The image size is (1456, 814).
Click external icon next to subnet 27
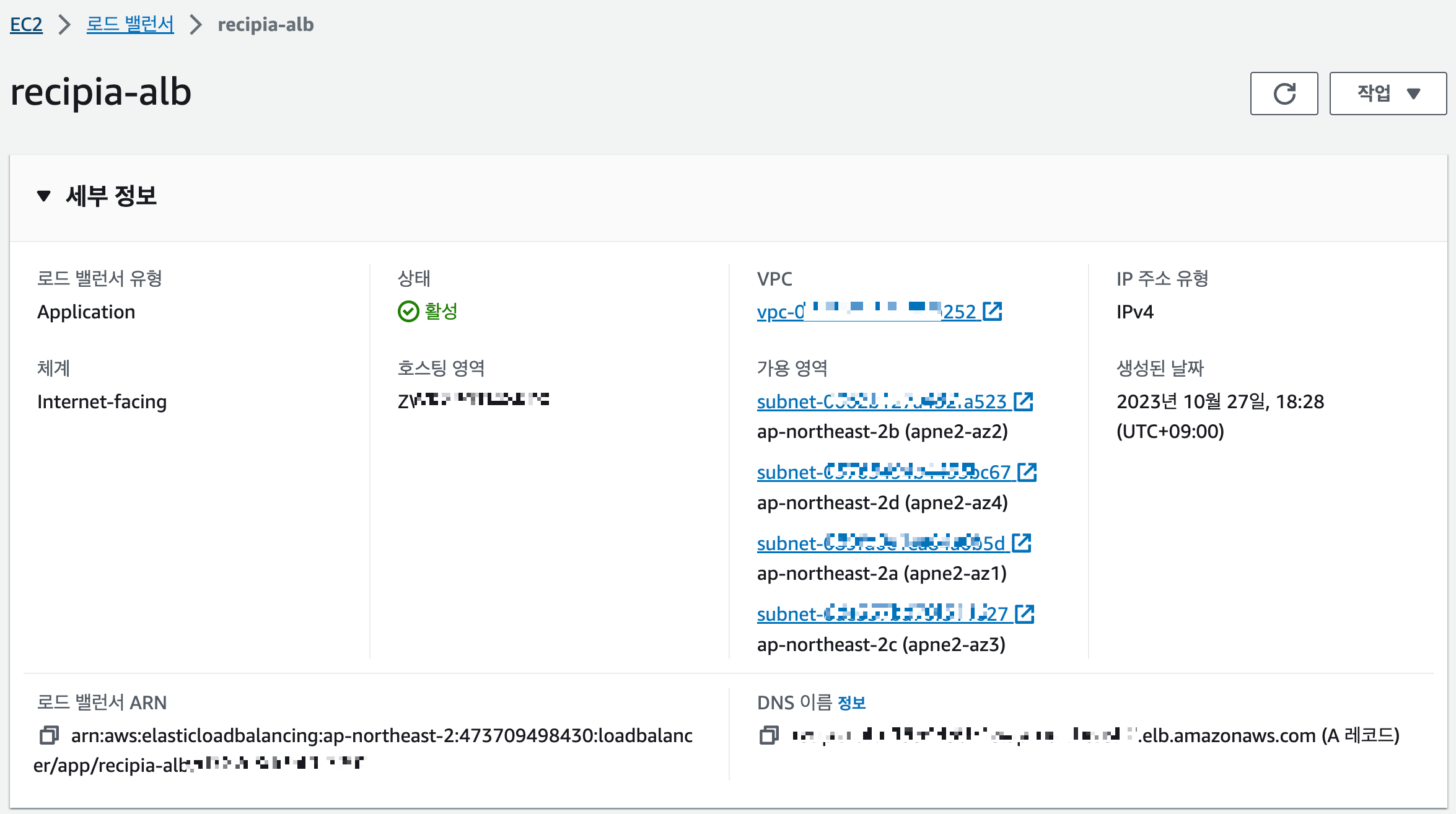pyautogui.click(x=1025, y=614)
